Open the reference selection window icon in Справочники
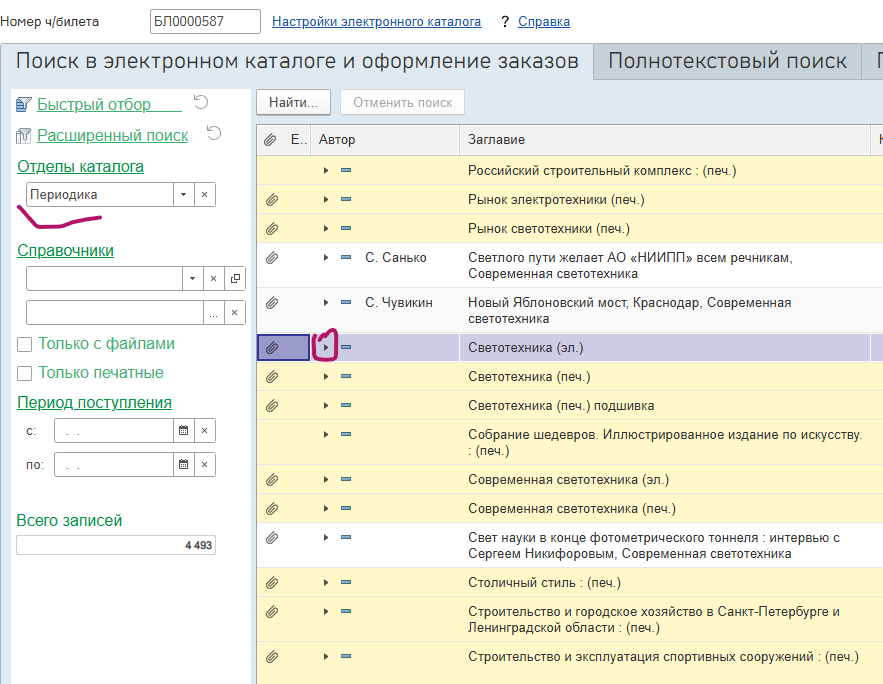The height and width of the screenshot is (684, 883). (x=235, y=278)
